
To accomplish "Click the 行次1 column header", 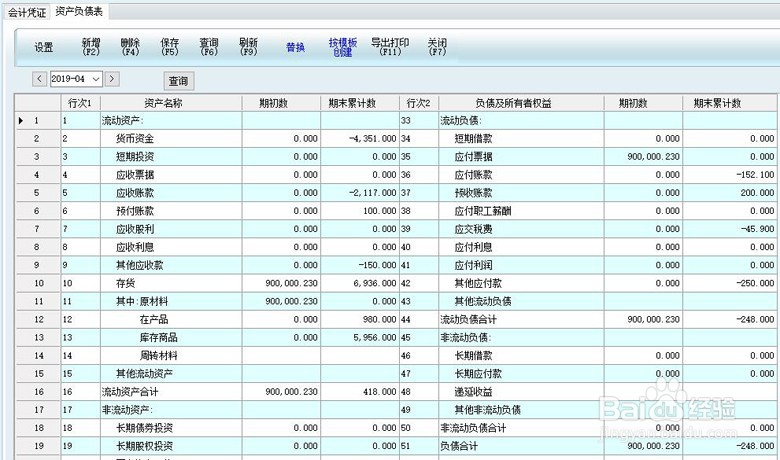I will (x=80, y=103).
